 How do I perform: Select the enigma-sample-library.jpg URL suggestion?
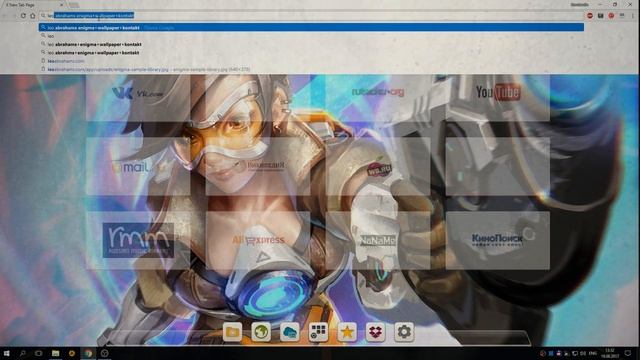point(311,69)
